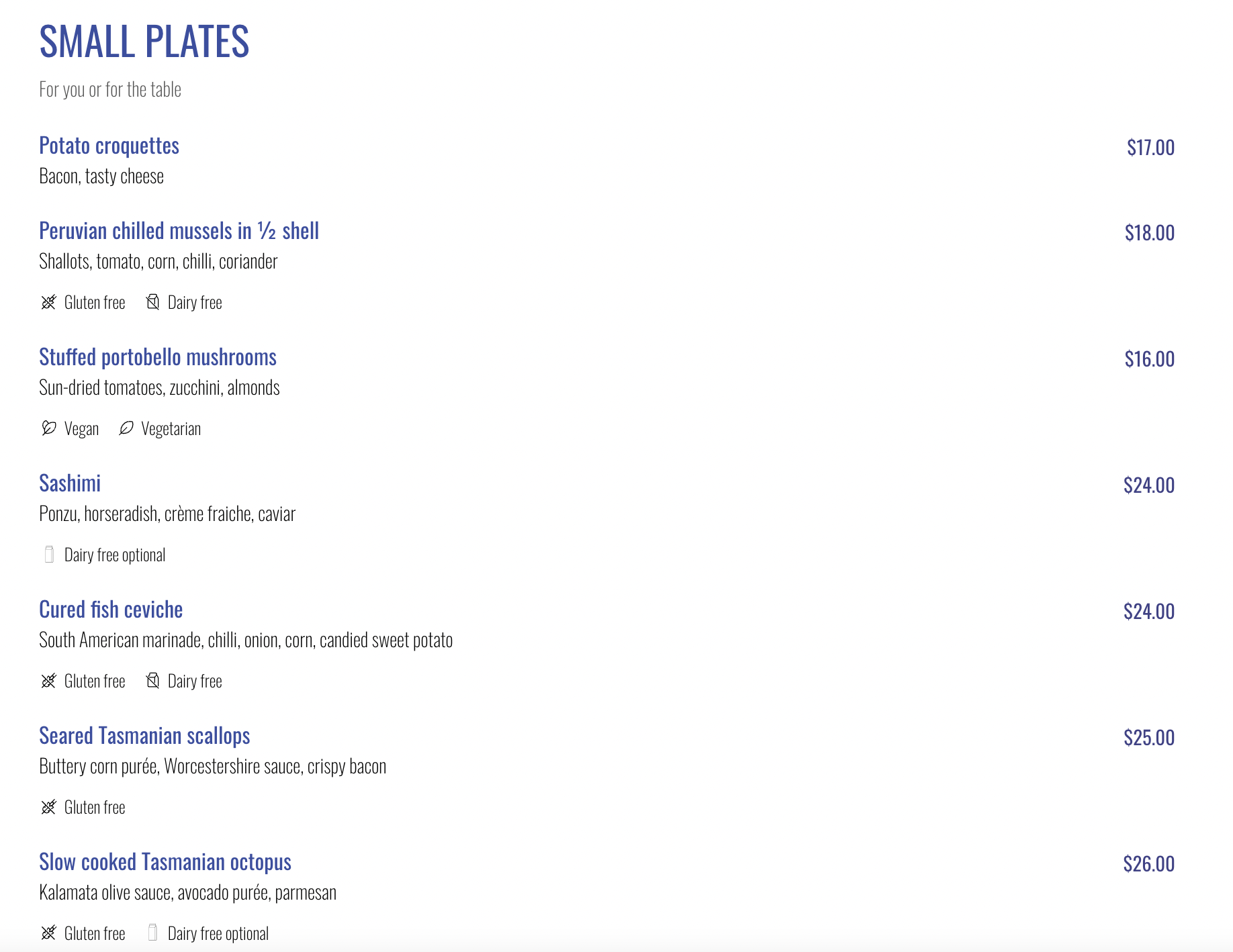Open Seared Tasmanian scallops item
Image resolution: width=1233 pixels, height=952 pixels.
click(x=144, y=736)
